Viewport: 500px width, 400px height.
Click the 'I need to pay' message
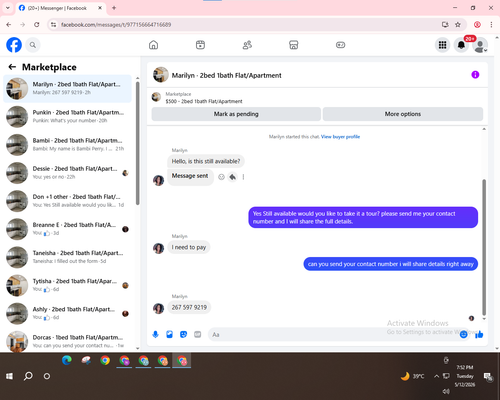[x=189, y=247]
